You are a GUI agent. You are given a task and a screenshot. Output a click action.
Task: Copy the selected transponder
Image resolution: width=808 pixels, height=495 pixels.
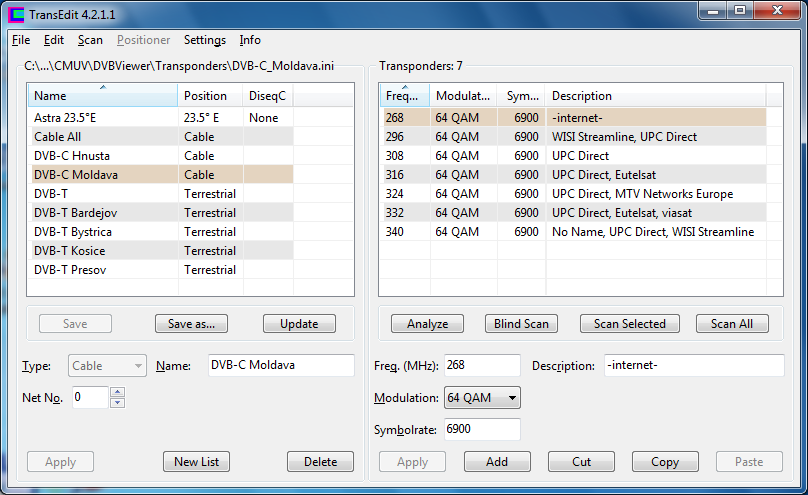pyautogui.click(x=665, y=462)
